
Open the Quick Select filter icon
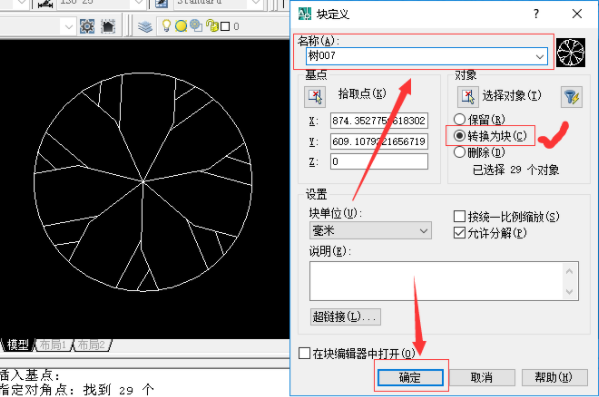[x=571, y=97]
